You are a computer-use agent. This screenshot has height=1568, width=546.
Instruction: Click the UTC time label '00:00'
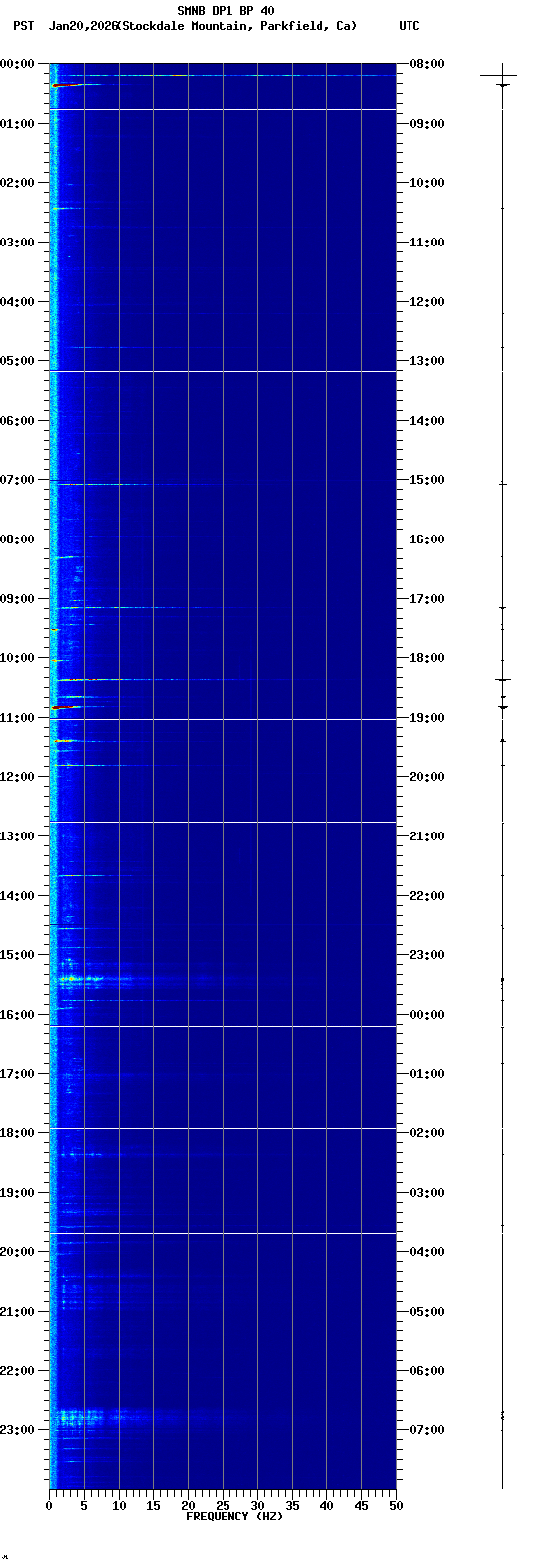tap(427, 1015)
